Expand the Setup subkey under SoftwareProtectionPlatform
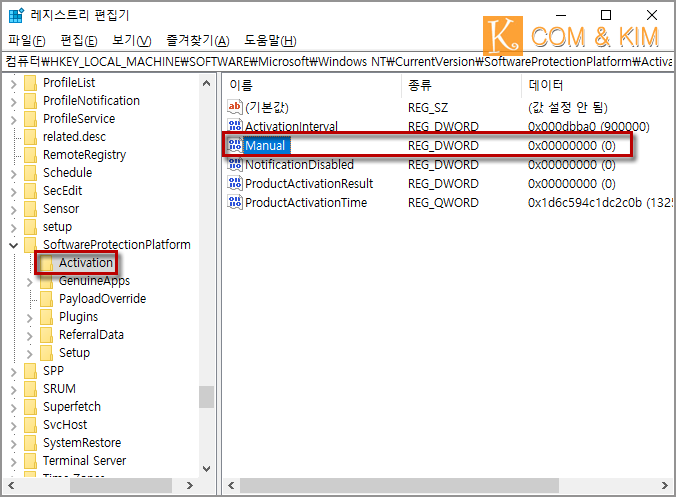Image resolution: width=676 pixels, height=497 pixels. tap(29, 354)
